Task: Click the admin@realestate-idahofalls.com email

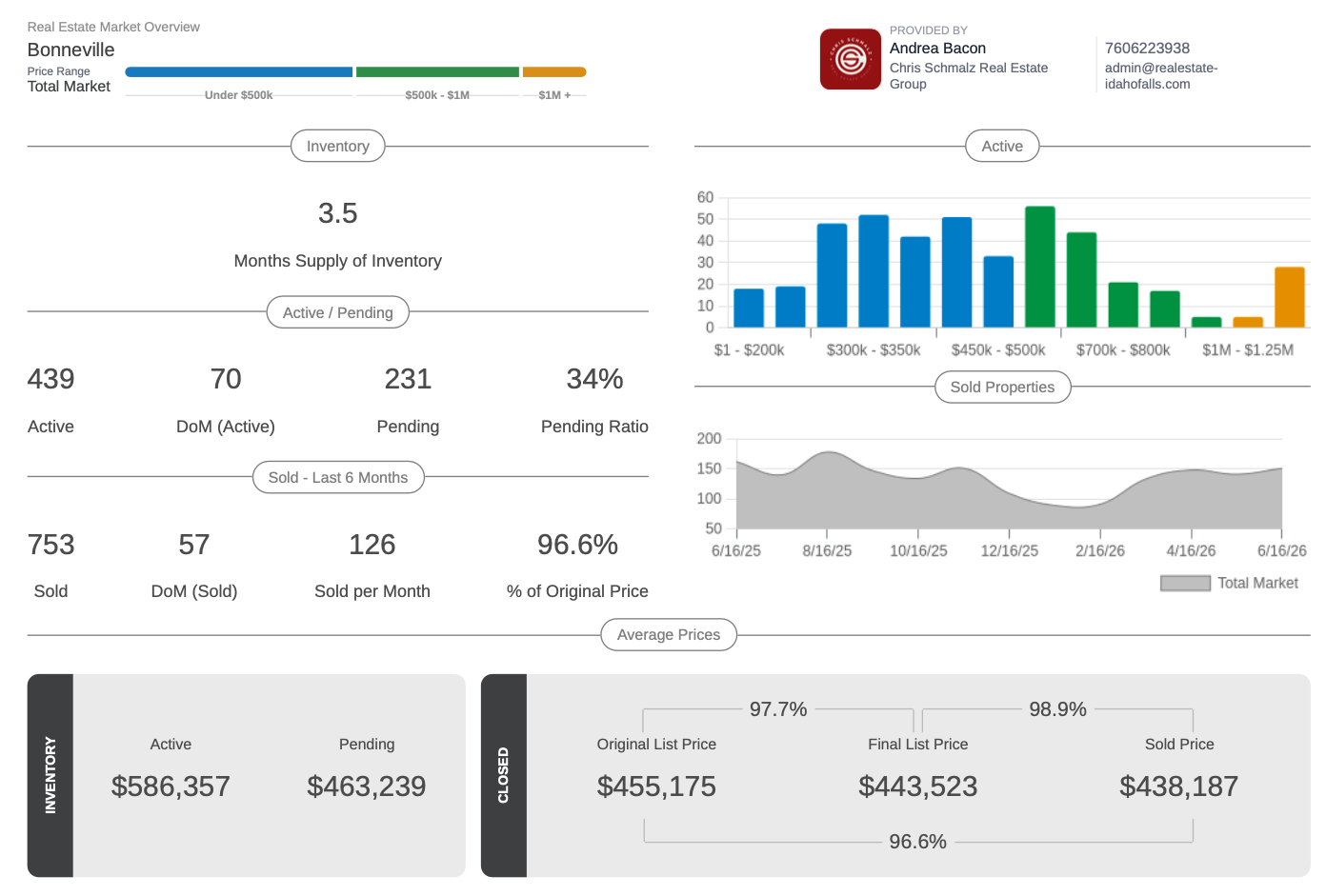Action: [1161, 76]
